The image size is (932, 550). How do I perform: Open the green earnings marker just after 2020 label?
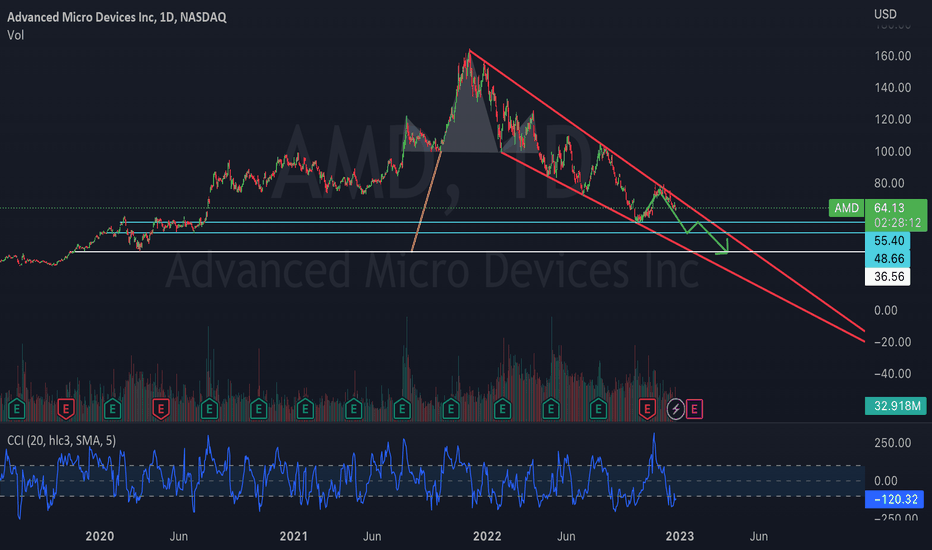[x=112, y=409]
